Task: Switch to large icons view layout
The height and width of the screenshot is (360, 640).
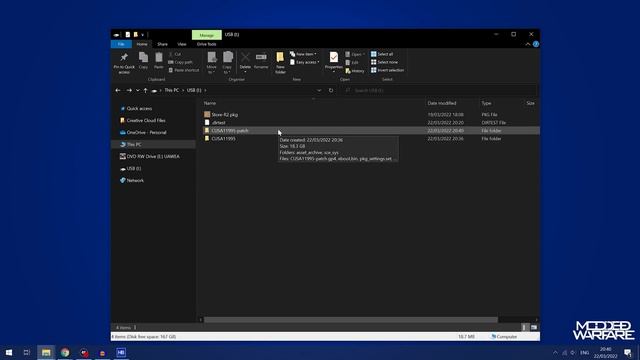Action: pos(534,327)
